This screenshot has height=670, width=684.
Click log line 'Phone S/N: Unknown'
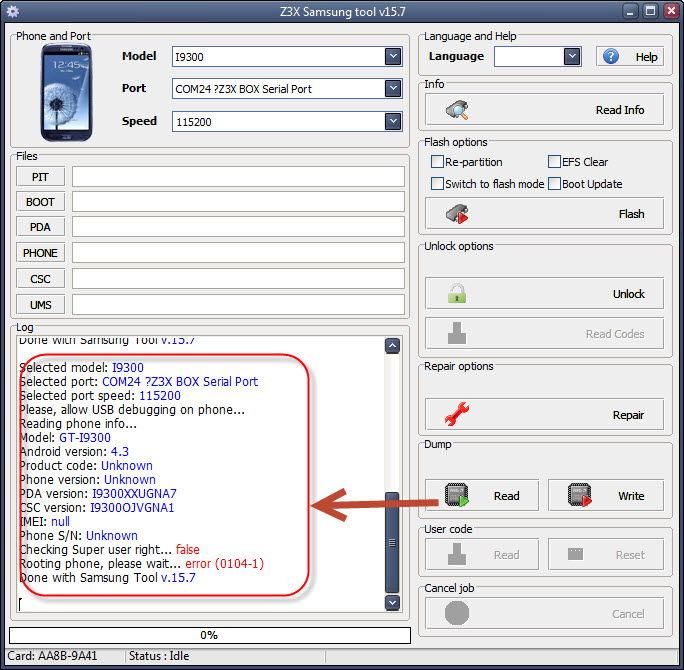click(x=79, y=535)
